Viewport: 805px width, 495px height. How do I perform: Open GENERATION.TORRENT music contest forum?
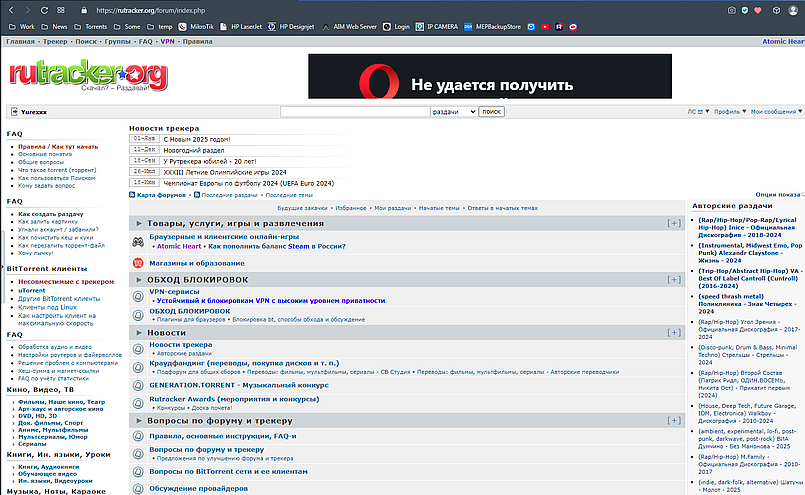pos(239,385)
